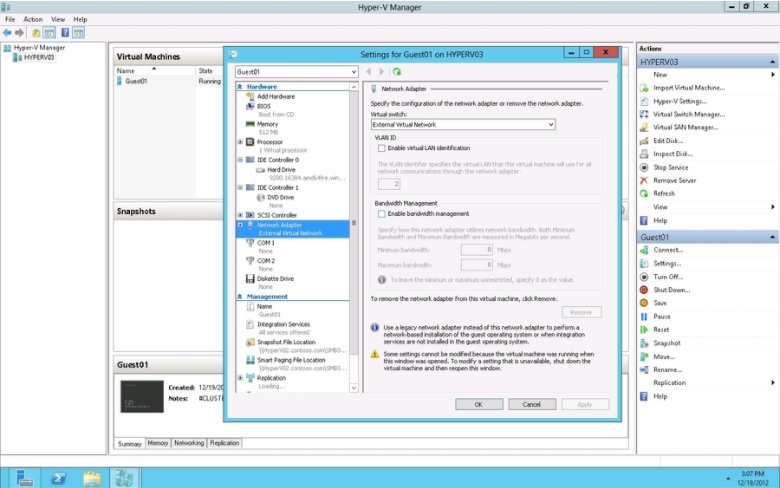
Task: Click the Stop Service action icon
Action: click(x=644, y=168)
